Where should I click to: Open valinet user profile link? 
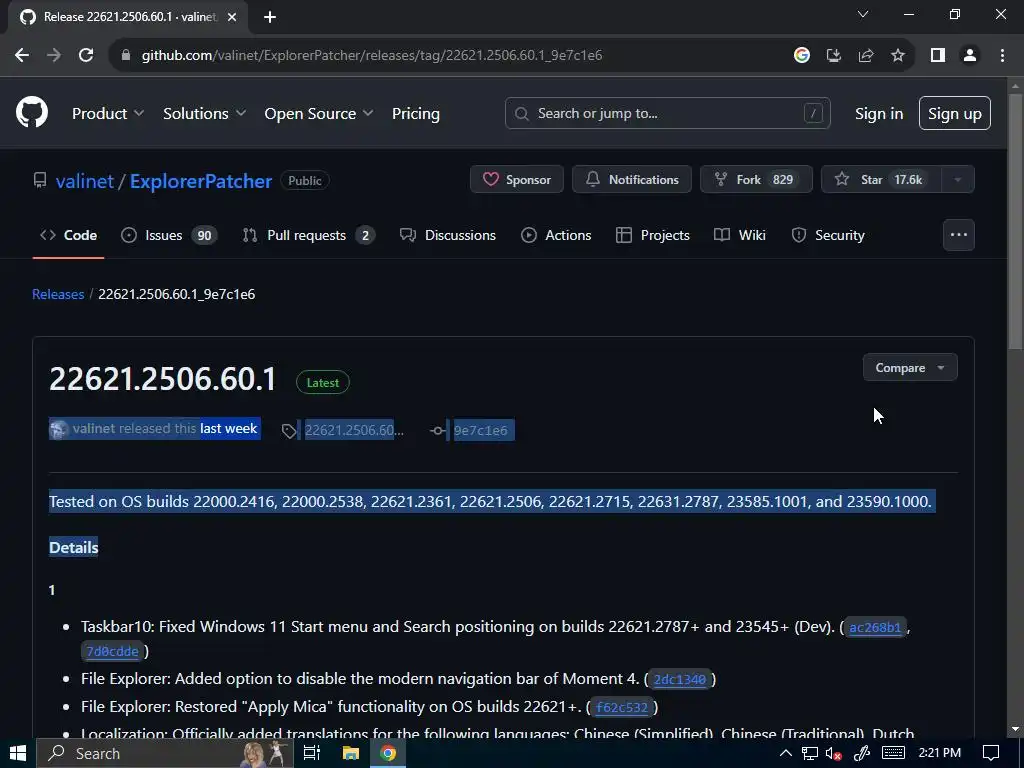(85, 181)
